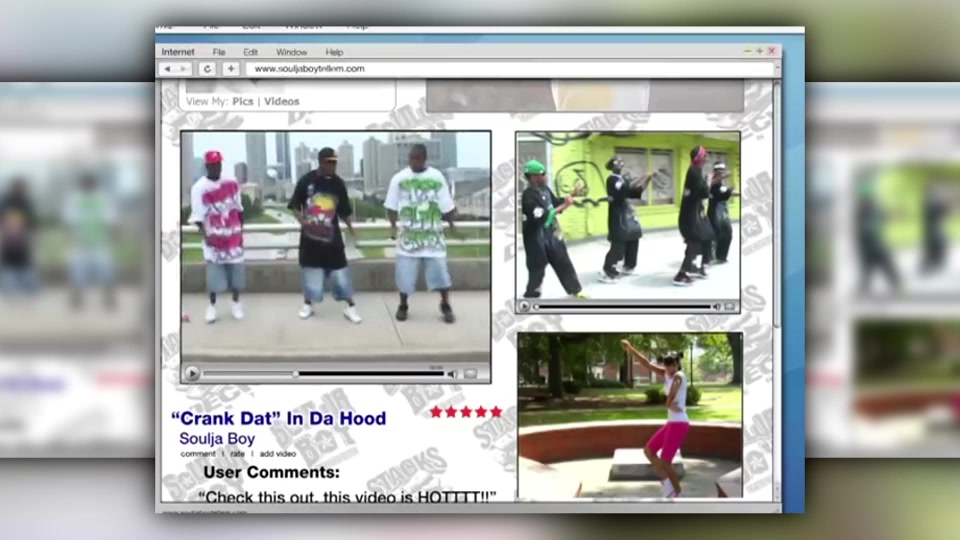The image size is (960, 540).
Task: Click the plus button beside the address bar
Action: pos(231,69)
